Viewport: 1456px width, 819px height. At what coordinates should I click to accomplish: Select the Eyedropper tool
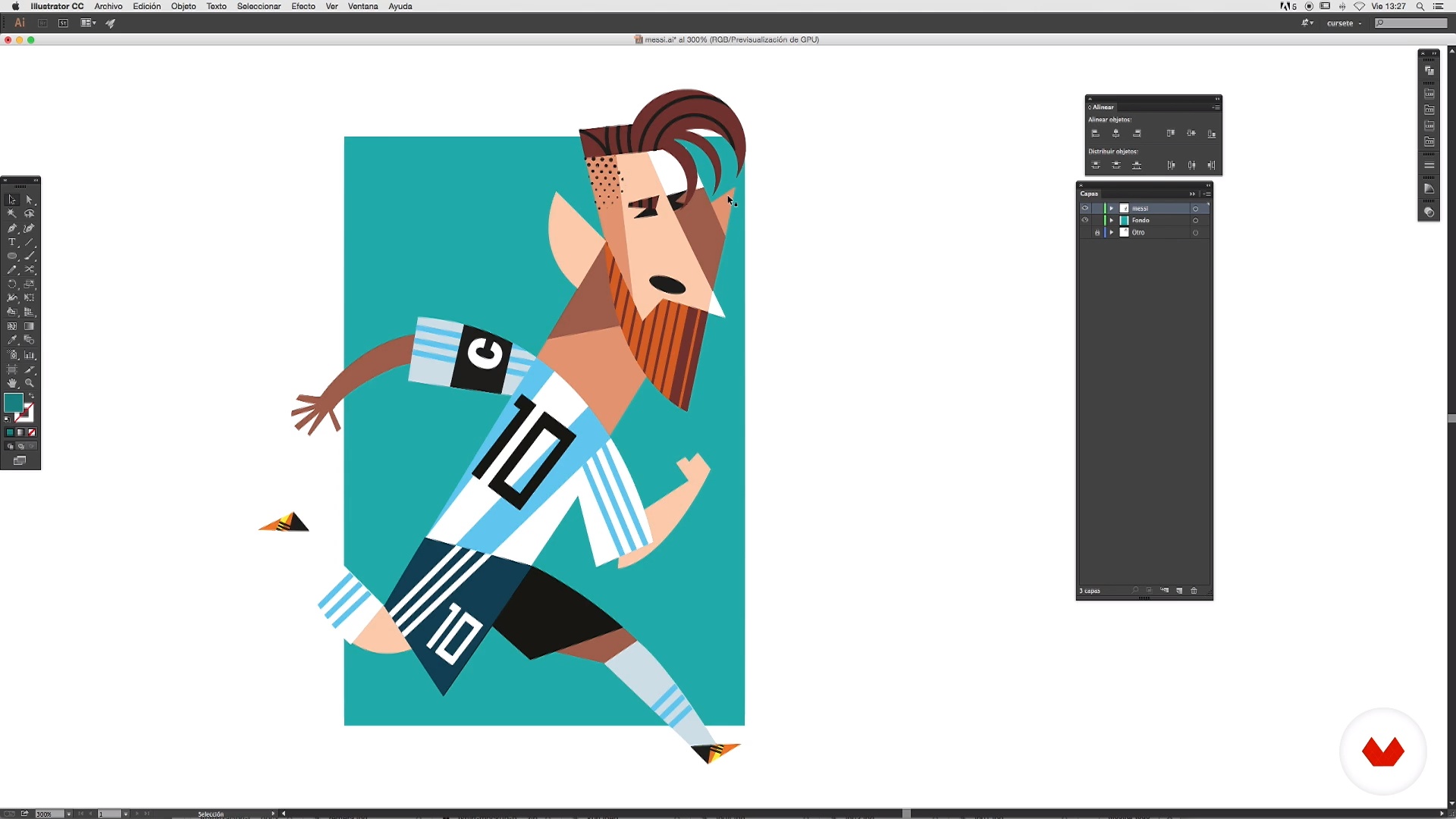pyautogui.click(x=12, y=340)
